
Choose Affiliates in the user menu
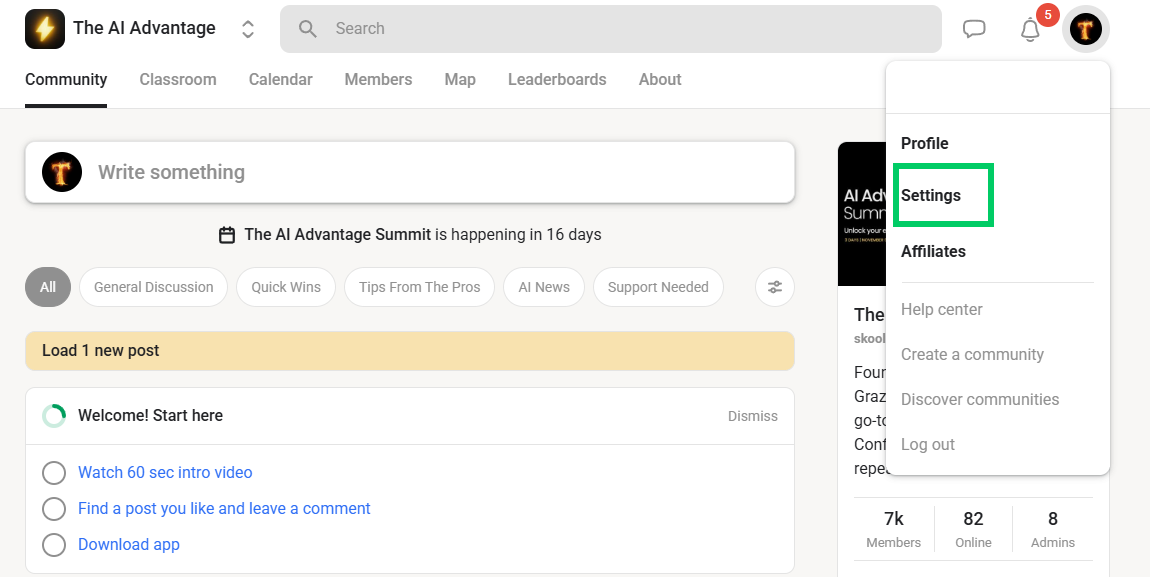coord(934,251)
